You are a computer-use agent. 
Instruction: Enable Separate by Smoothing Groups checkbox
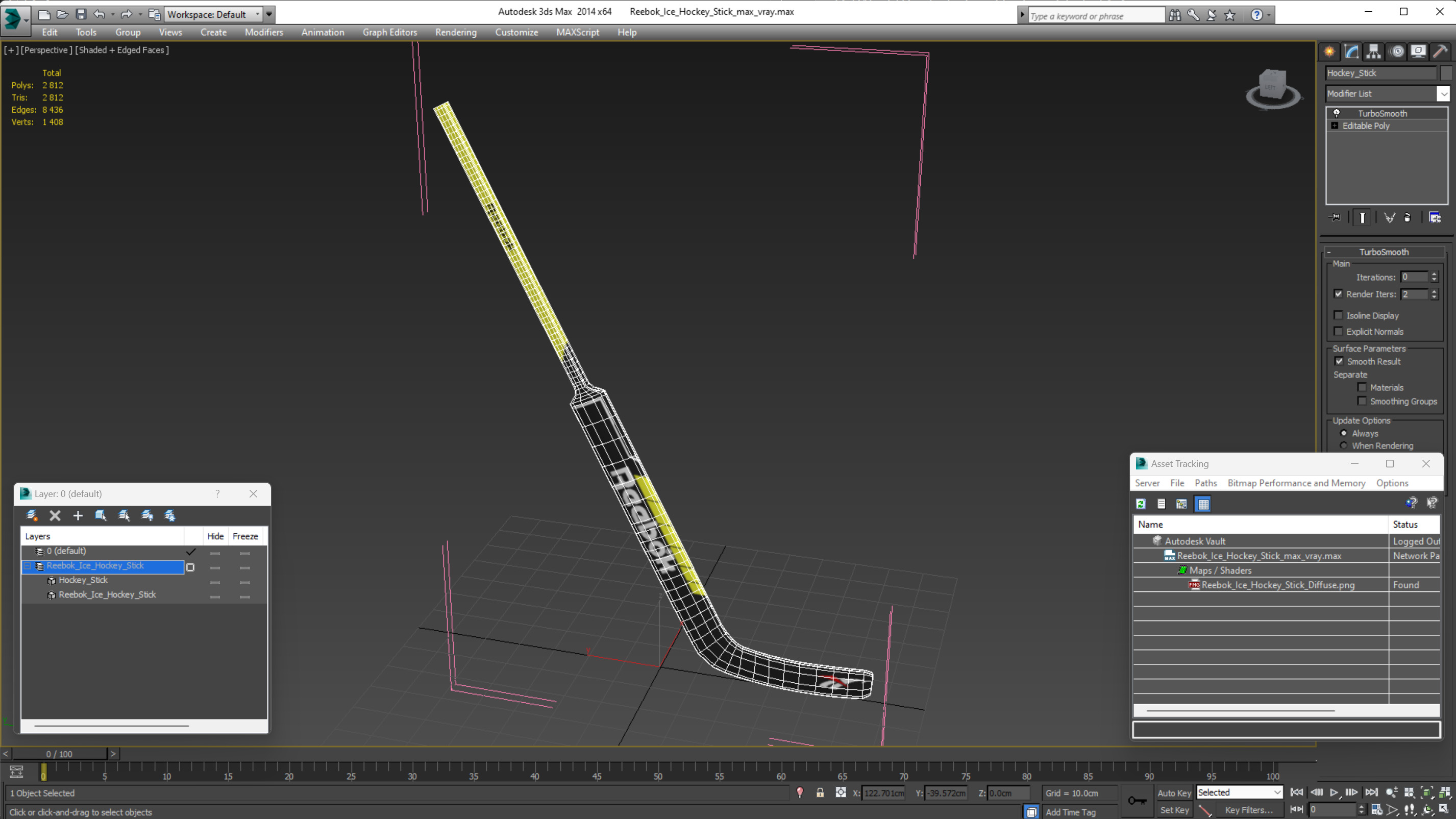[x=1362, y=401]
